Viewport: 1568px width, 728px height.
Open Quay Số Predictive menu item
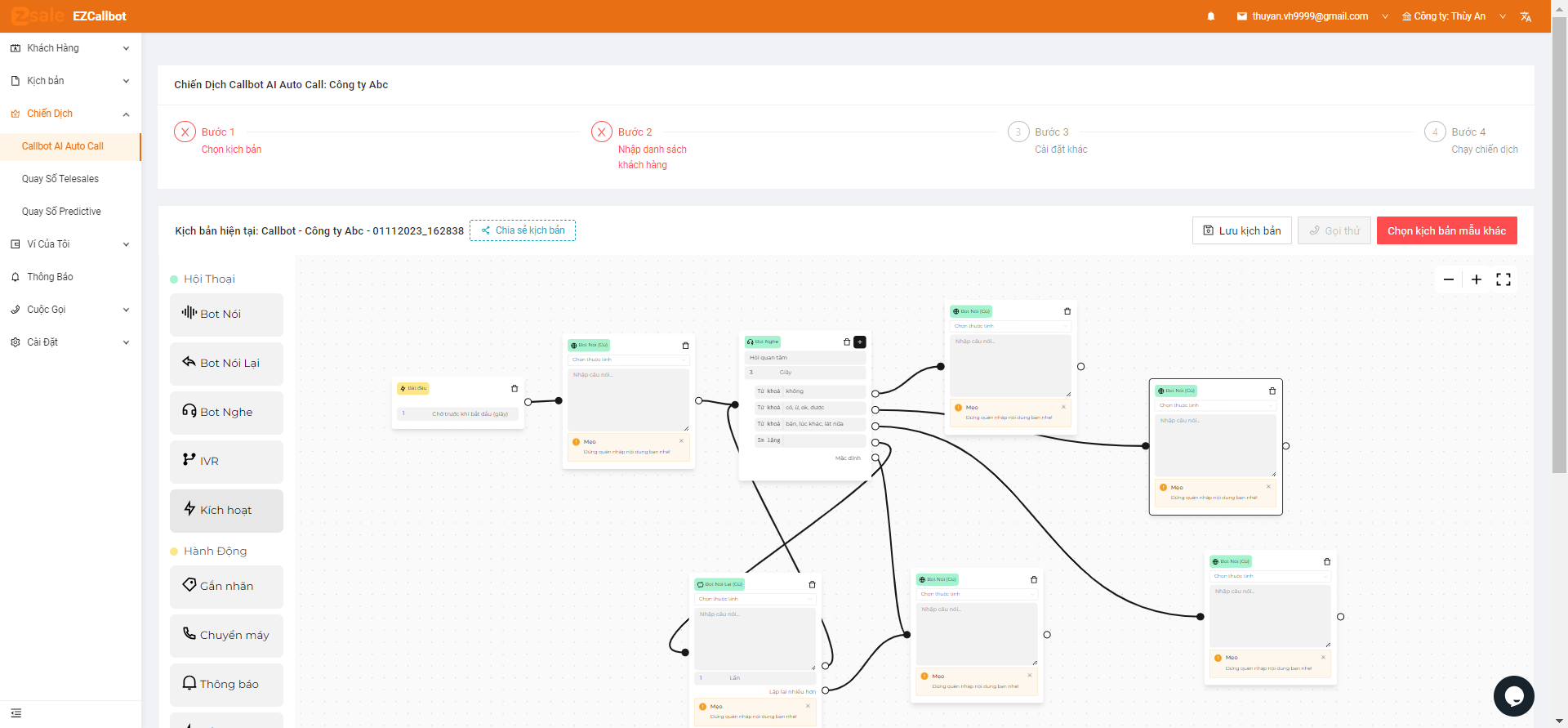(x=61, y=212)
